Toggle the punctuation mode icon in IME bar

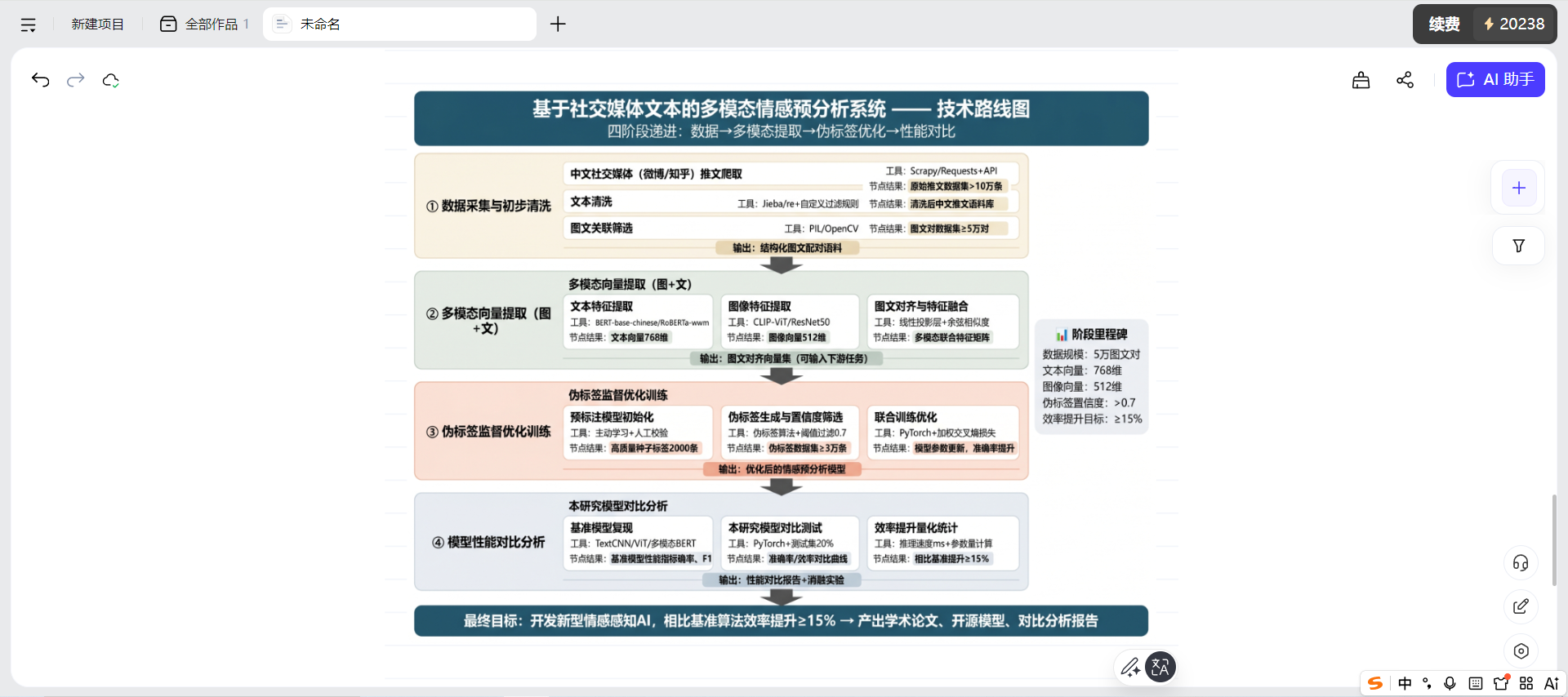click(x=1427, y=684)
